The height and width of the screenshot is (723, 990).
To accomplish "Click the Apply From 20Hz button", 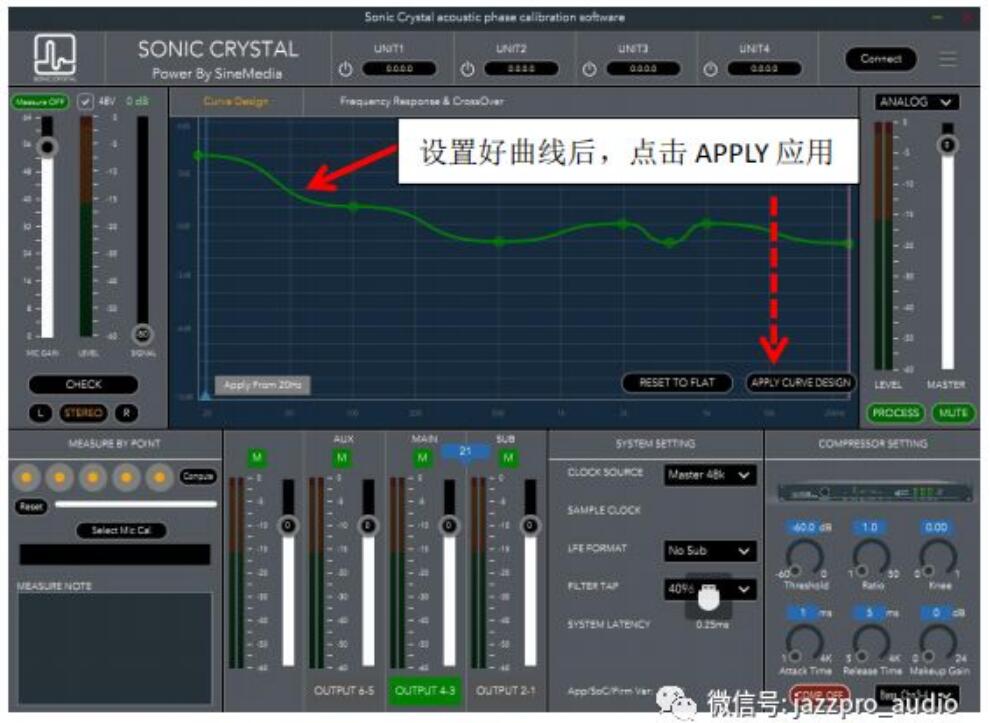I will [x=263, y=385].
